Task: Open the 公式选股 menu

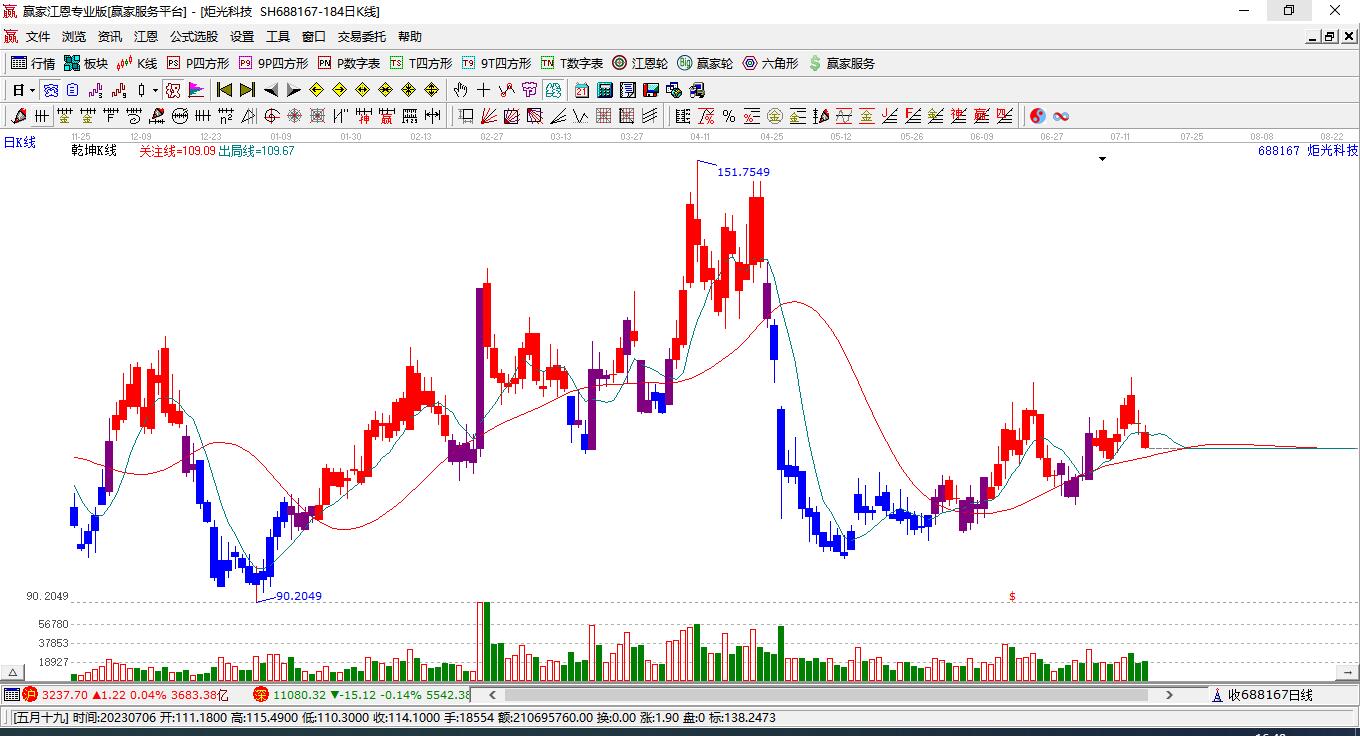Action: point(194,36)
